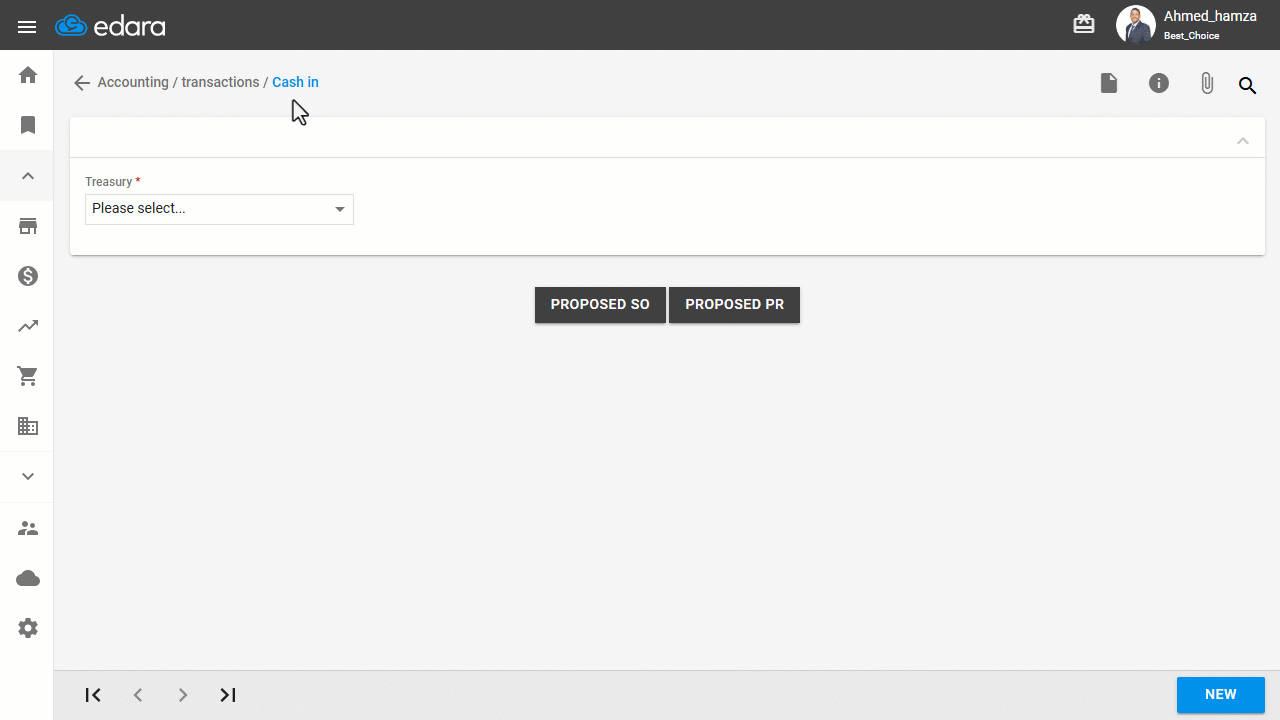Click the Ahmed_hamza user name
The image size is (1280, 720).
1210,16
